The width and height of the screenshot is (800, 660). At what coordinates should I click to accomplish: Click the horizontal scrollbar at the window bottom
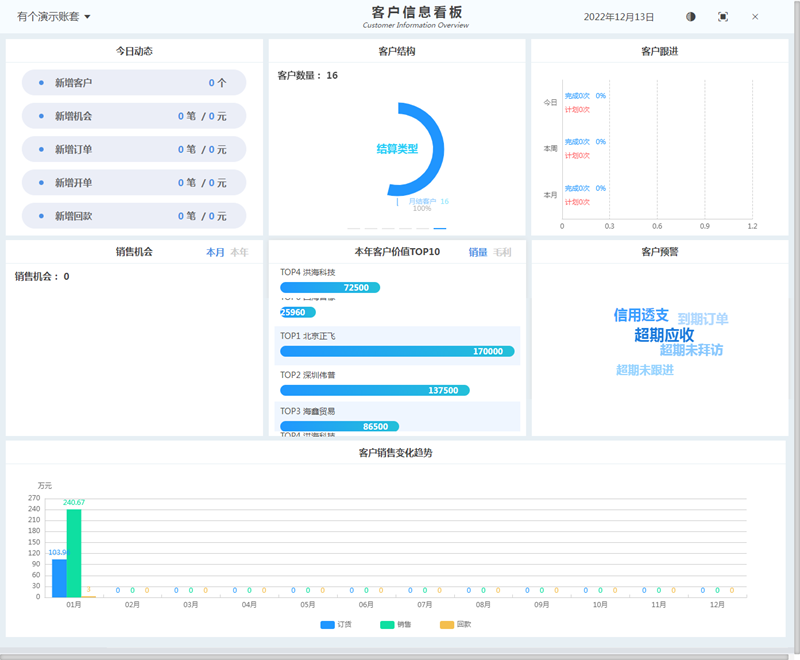(x=394, y=657)
